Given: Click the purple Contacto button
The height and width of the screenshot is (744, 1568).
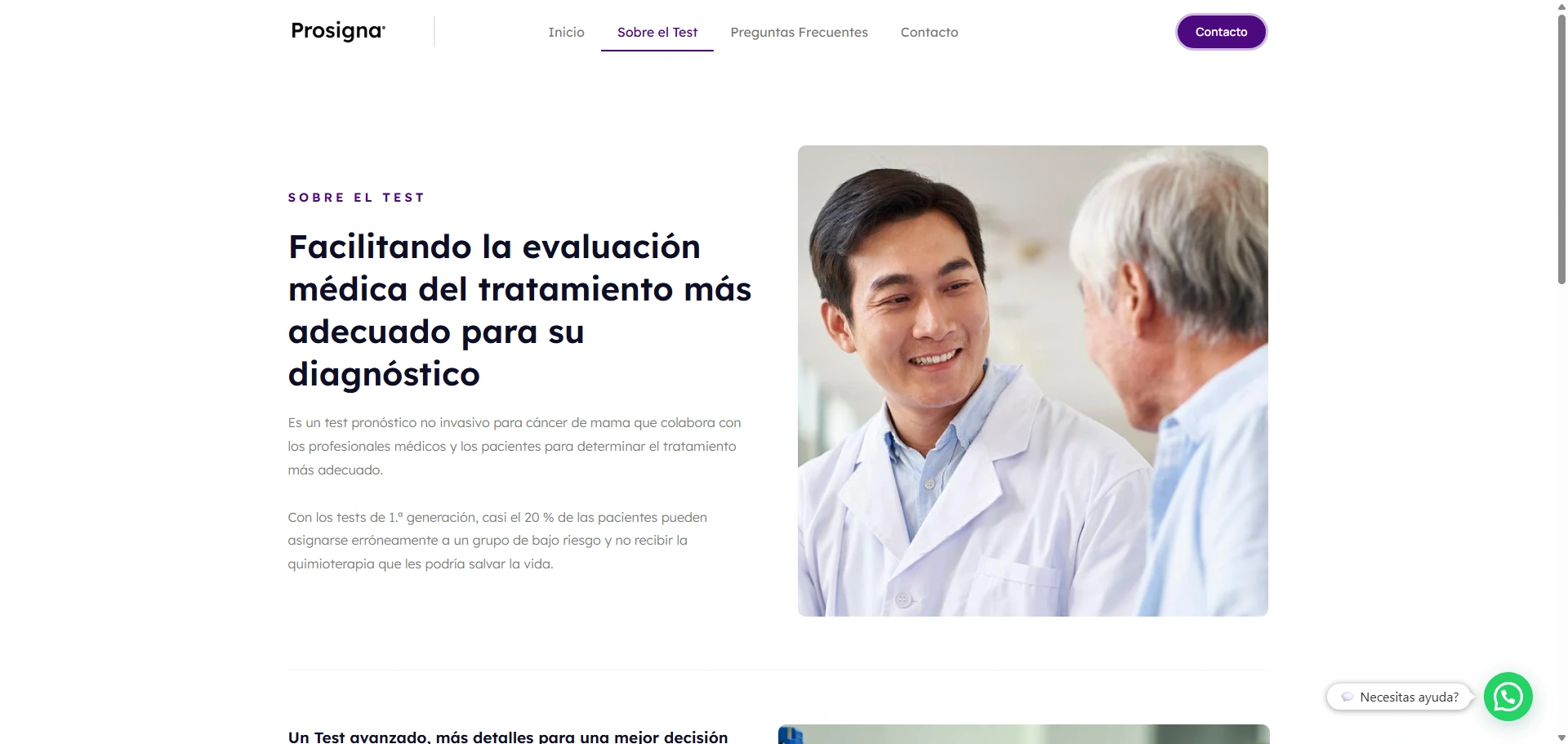Looking at the screenshot, I should (1222, 32).
